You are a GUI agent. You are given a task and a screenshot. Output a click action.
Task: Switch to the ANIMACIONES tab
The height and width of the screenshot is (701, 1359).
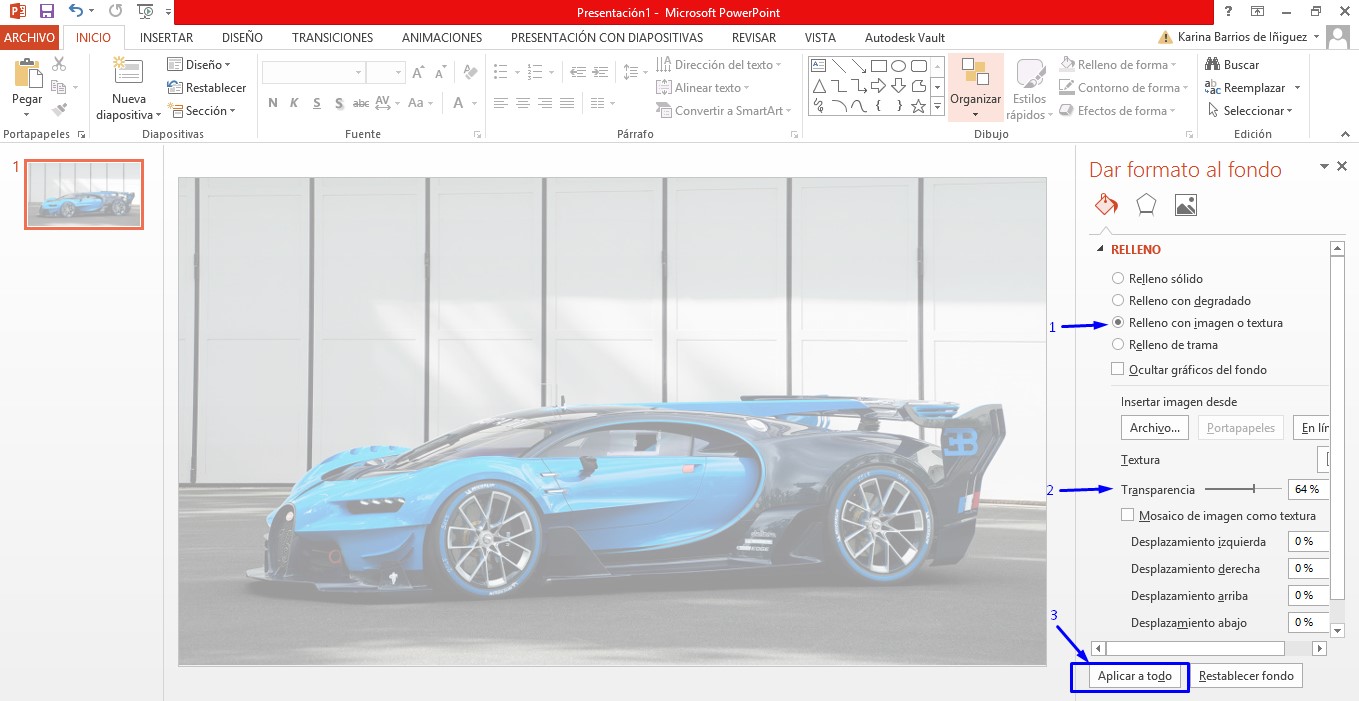(x=442, y=37)
